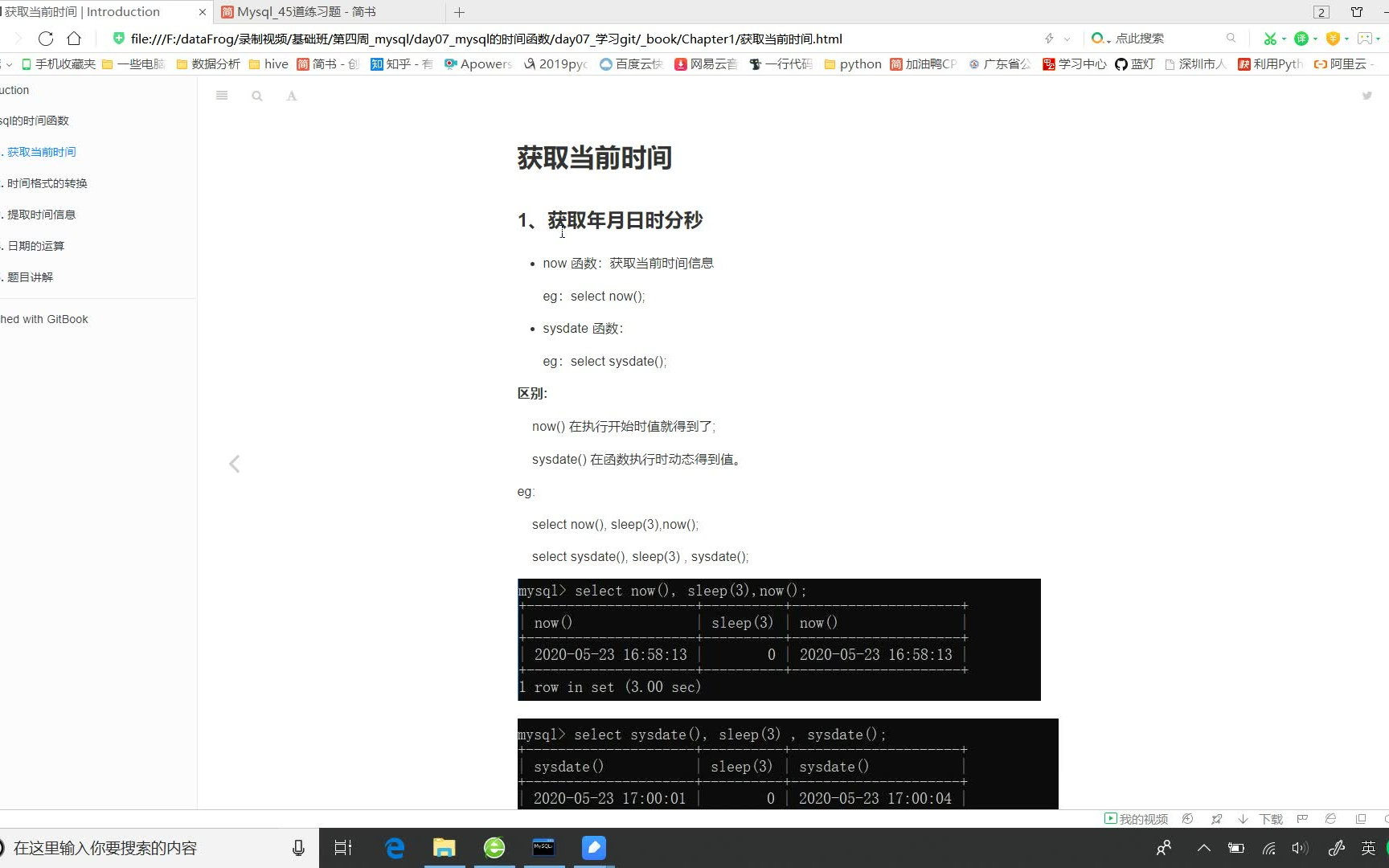Open new browser tab with plus
Image resolution: width=1389 pixels, height=868 pixels.
pos(459,12)
